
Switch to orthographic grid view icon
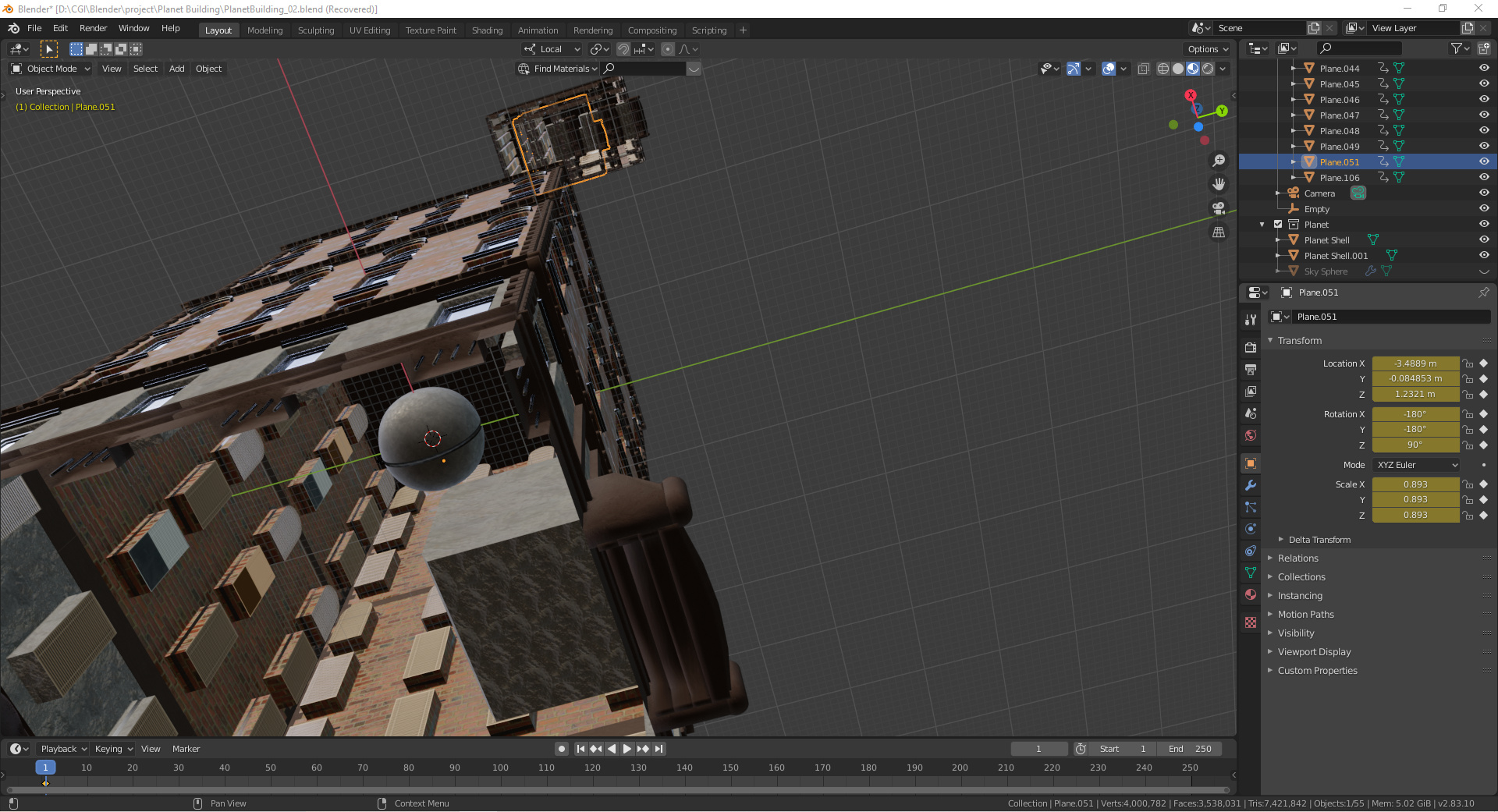click(x=1219, y=232)
